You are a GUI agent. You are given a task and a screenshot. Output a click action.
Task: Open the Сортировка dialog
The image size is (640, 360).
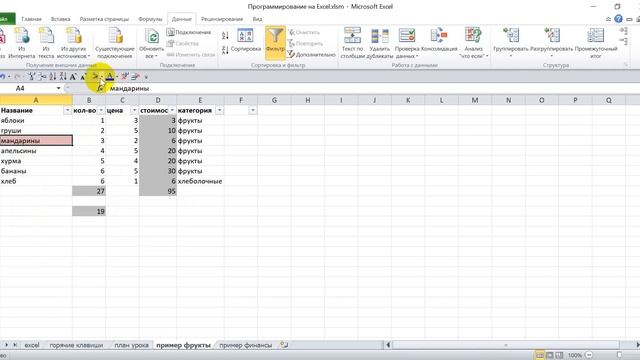click(245, 40)
